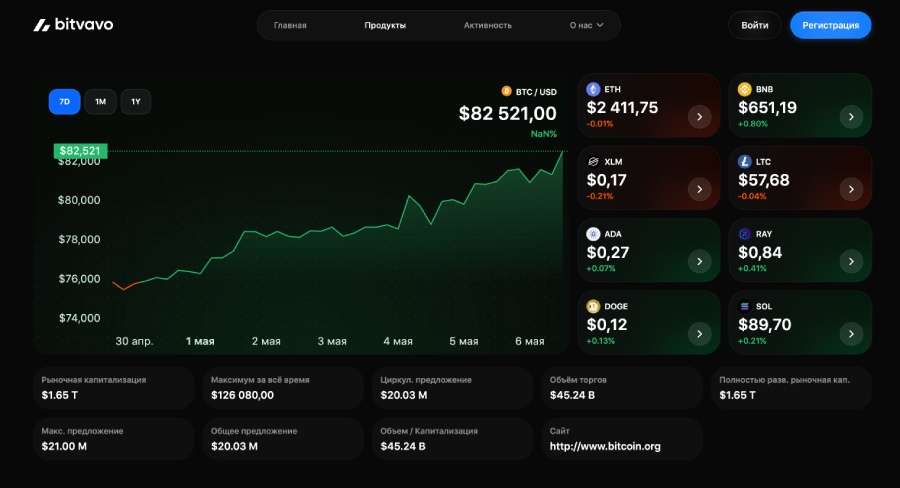Image resolution: width=900 pixels, height=488 pixels.
Task: Click the Рыночная капитализация $1.65 T card
Action: click(x=114, y=388)
